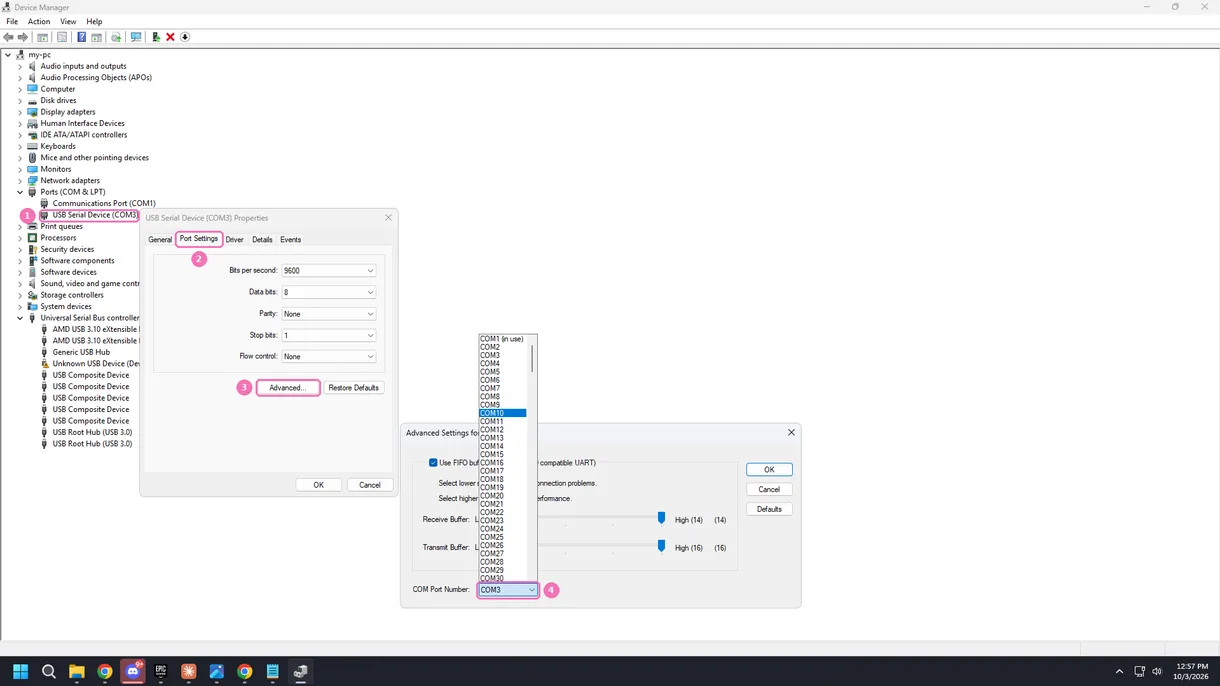Click Defaults in Advanced Settings dialog
This screenshot has height=686, width=1220.
pyautogui.click(x=769, y=510)
